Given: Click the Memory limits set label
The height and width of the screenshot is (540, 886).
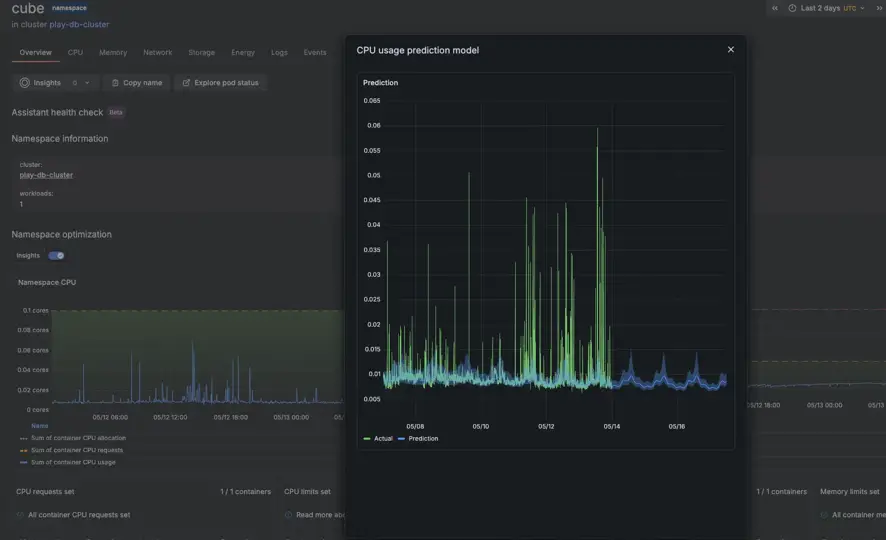Looking at the screenshot, I should click(x=850, y=491).
